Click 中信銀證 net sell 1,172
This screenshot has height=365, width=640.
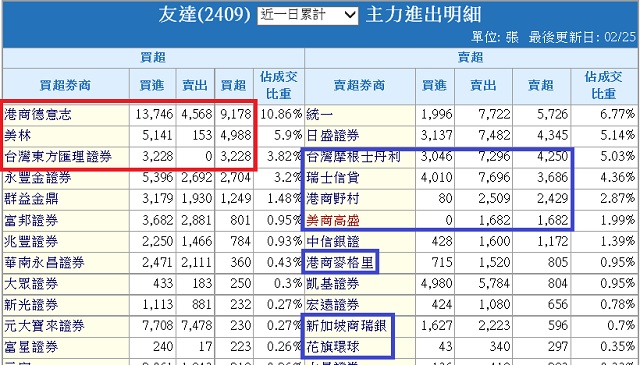[552, 241]
